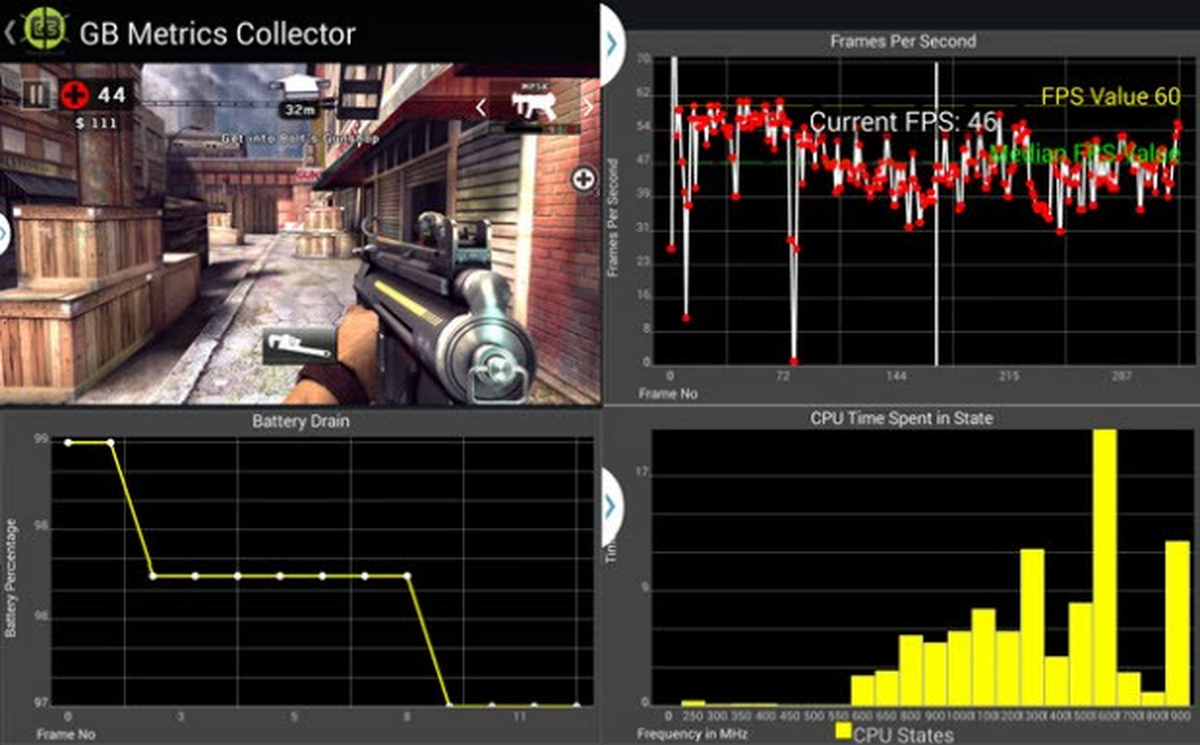The image size is (1200, 745).
Task: Select the MP5K weapon icon
Action: coord(533,105)
